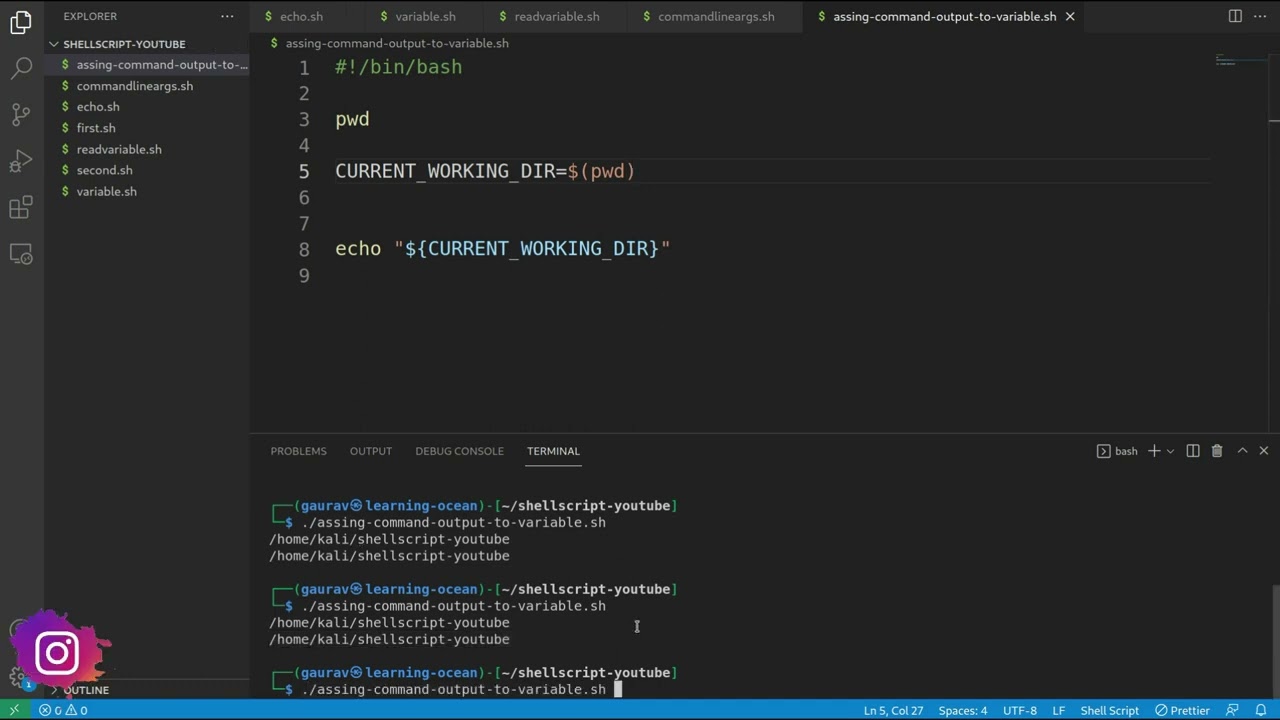Expand the Outline section
Image resolution: width=1280 pixels, height=720 pixels.
(86, 690)
